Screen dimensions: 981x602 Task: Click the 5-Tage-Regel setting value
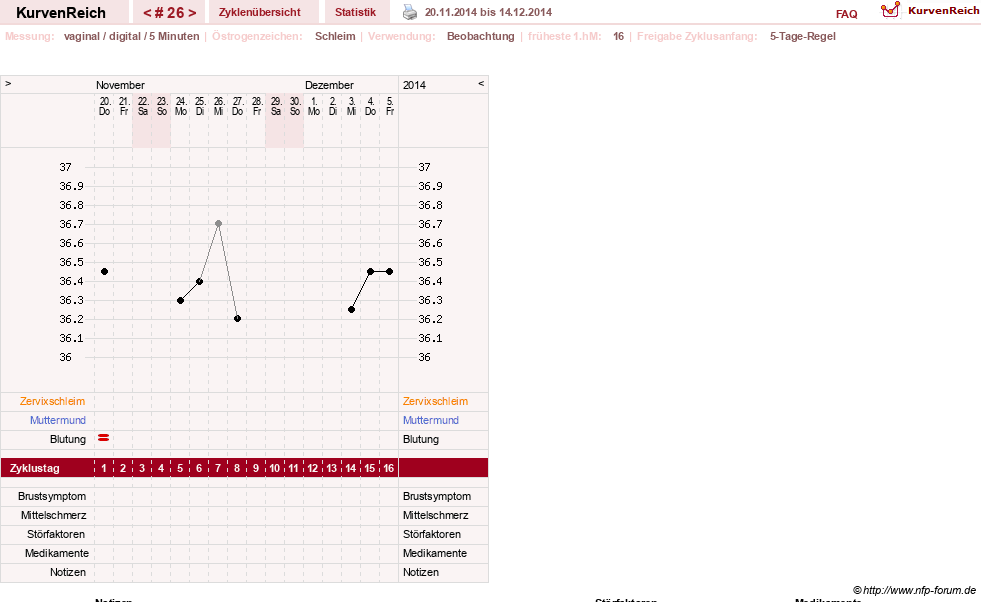(x=803, y=36)
